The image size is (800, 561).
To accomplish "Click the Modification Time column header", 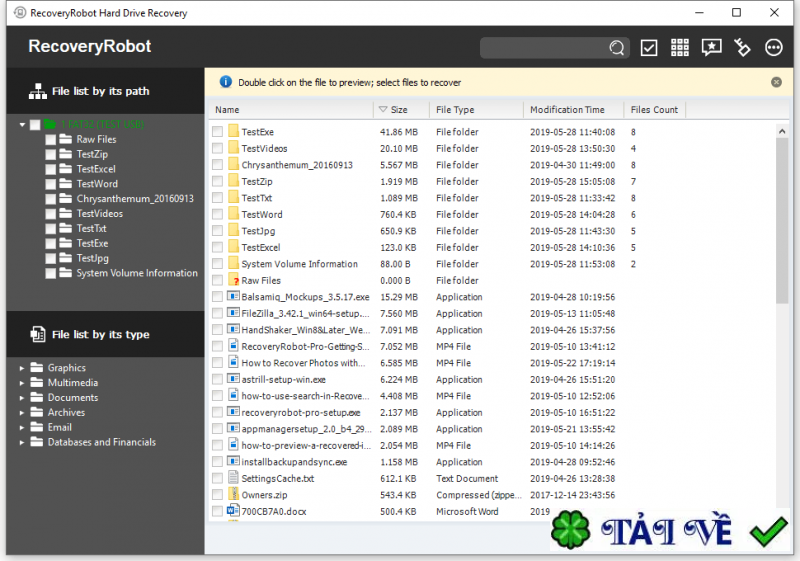I will pos(567,110).
